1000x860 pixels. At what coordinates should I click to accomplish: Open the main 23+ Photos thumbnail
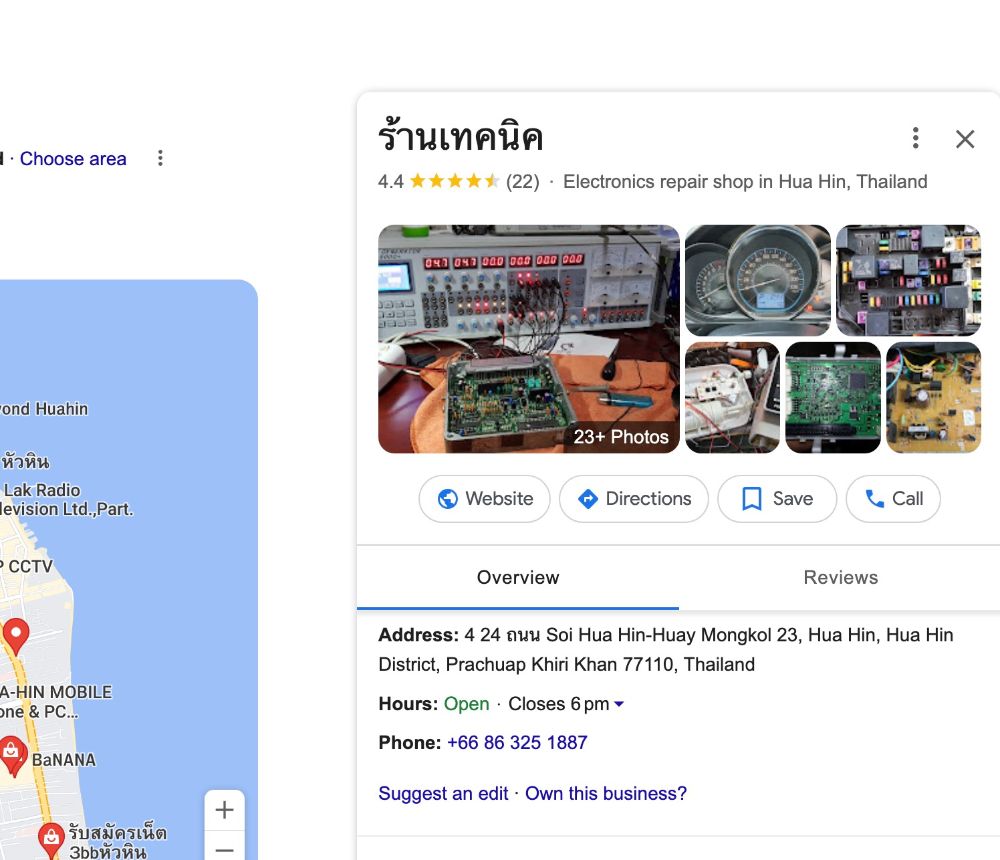pyautogui.click(x=529, y=339)
